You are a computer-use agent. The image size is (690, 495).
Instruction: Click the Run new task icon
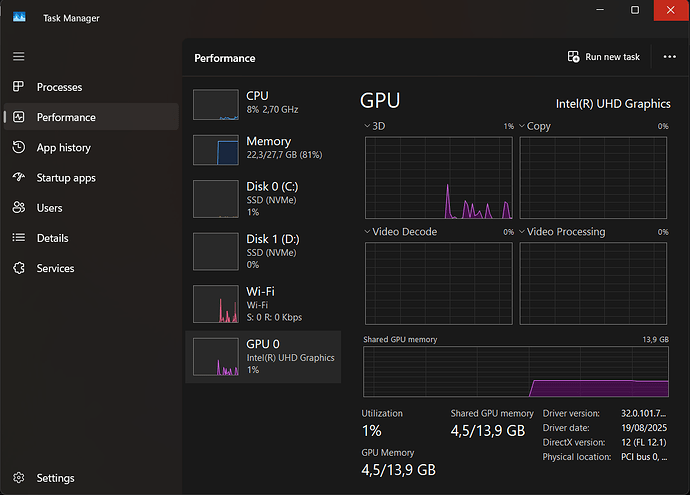[573, 57]
